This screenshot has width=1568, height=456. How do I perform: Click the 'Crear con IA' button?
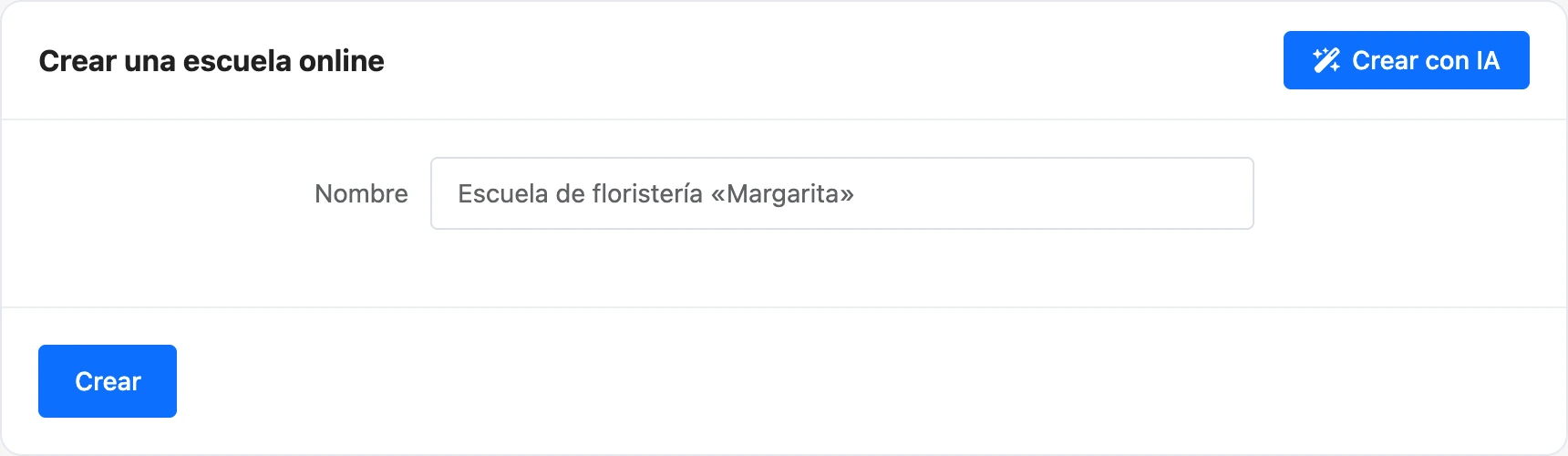(1407, 60)
